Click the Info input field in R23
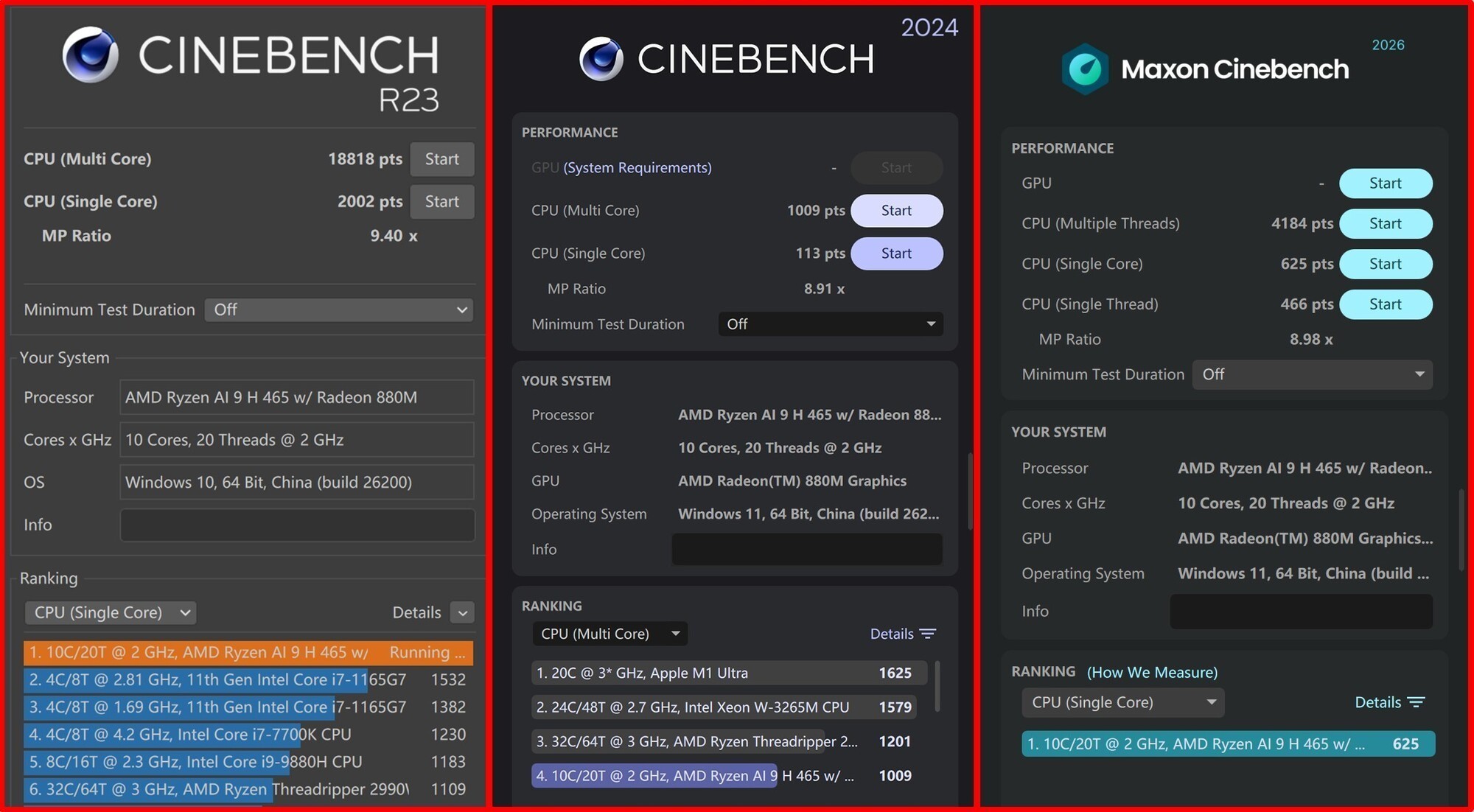Image resolution: width=1474 pixels, height=812 pixels. (296, 525)
